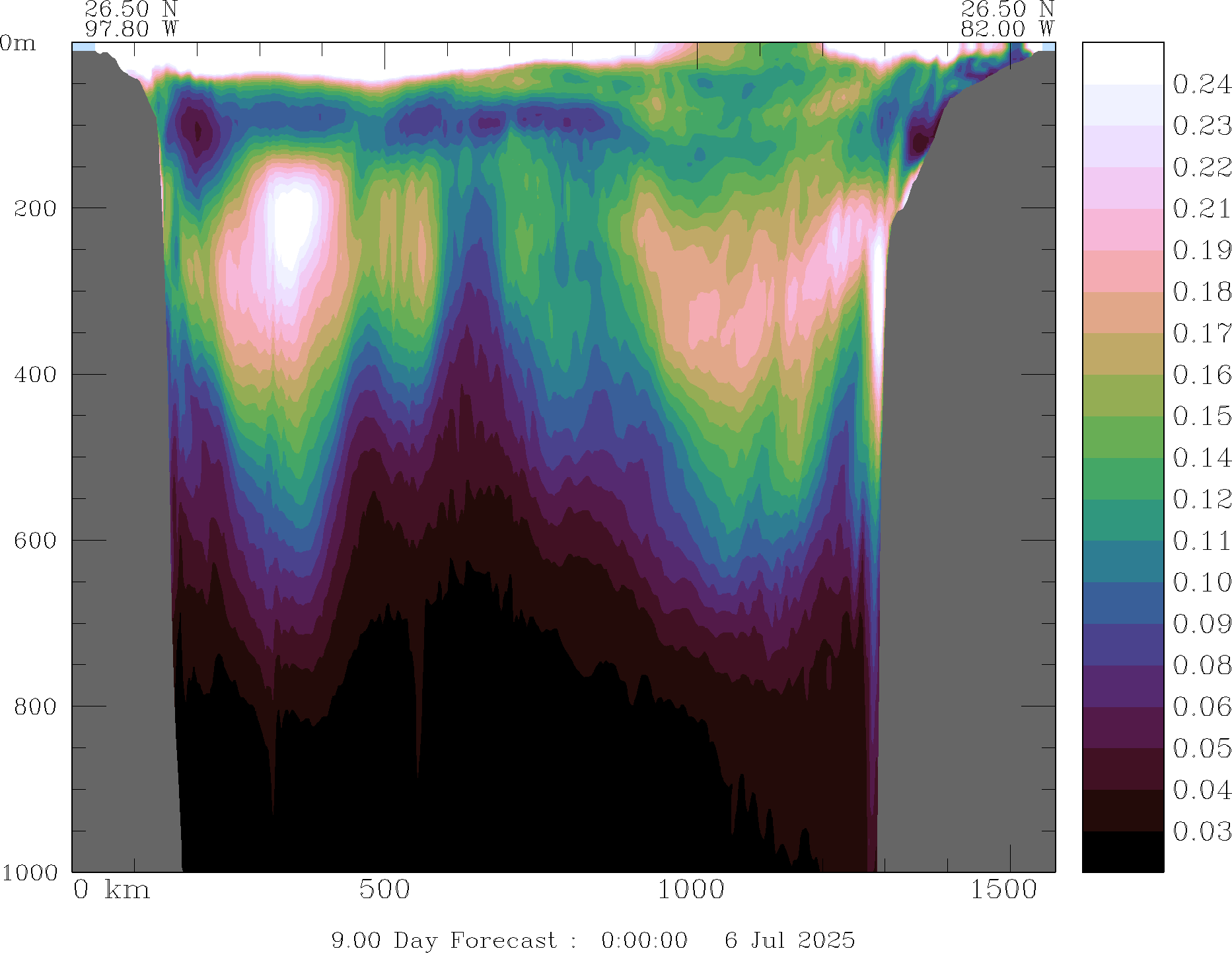
Task: Click the 97.80 W coordinate label
Action: 131,29
